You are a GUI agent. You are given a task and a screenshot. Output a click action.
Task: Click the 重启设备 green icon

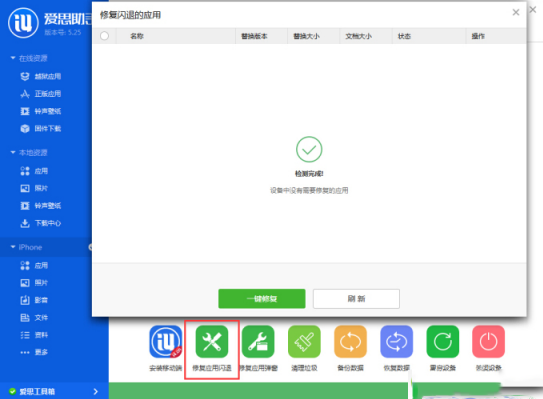(x=443, y=342)
